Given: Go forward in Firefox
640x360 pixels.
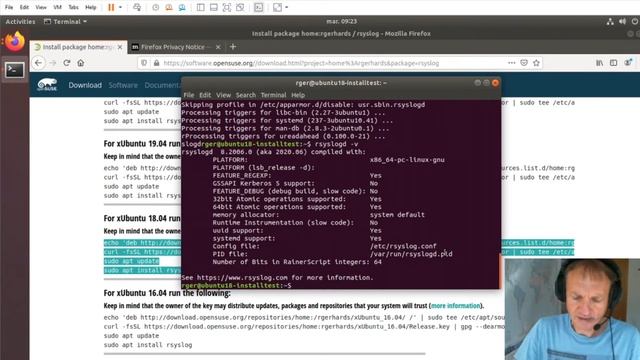Looking at the screenshot, I should tap(53, 63).
